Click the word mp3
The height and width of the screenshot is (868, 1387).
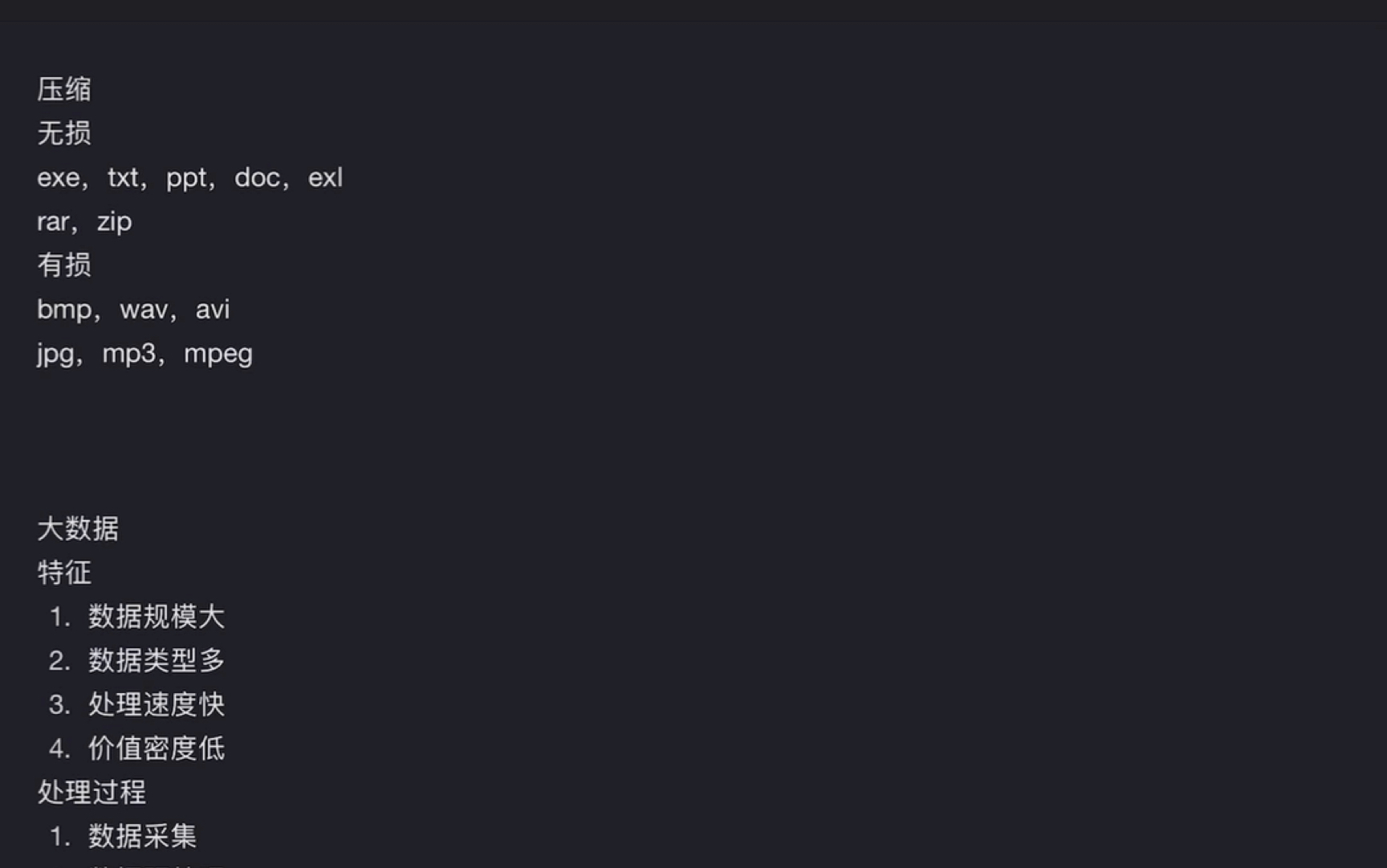(x=128, y=354)
